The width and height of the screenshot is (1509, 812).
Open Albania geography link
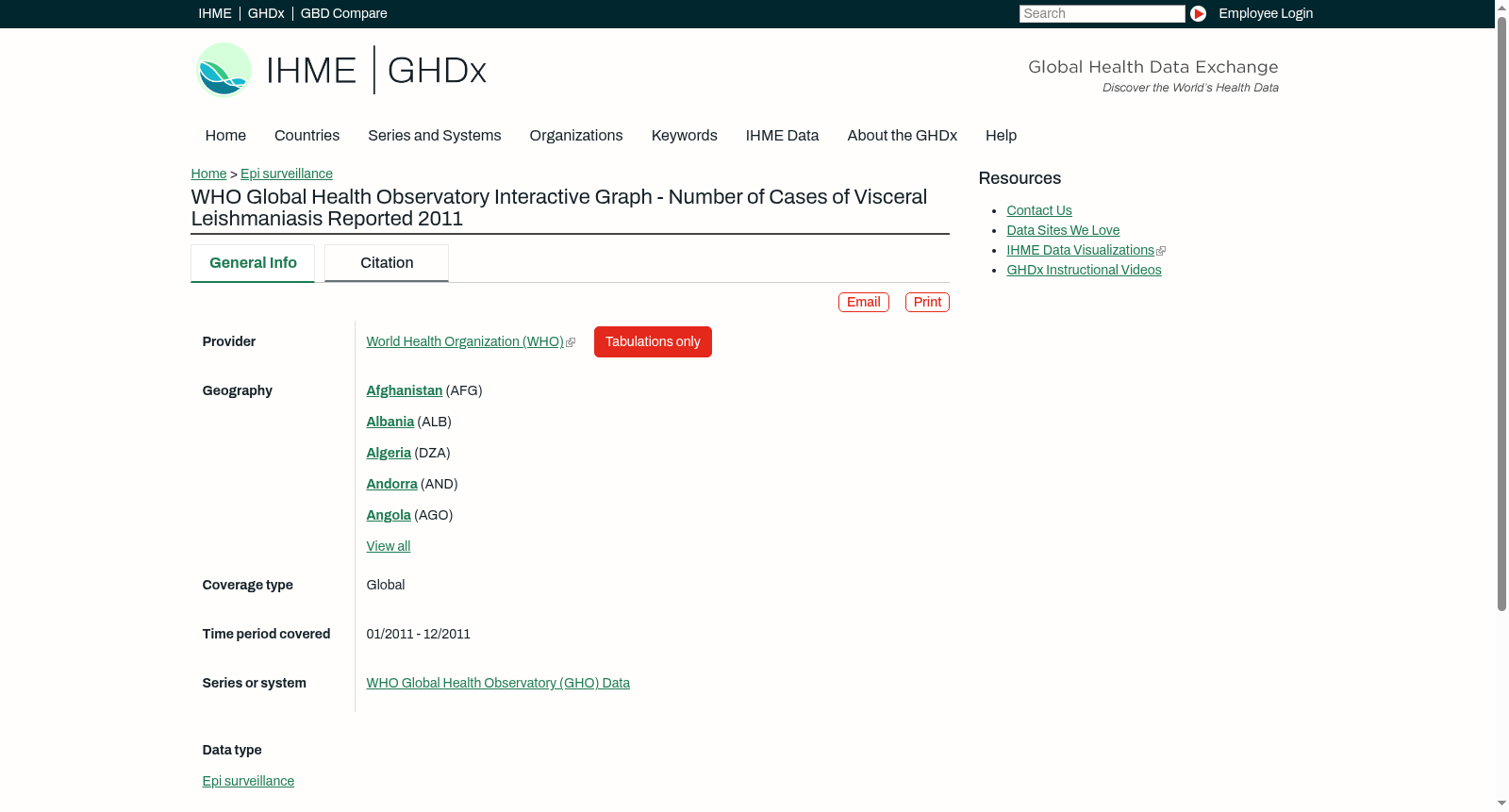click(x=390, y=422)
